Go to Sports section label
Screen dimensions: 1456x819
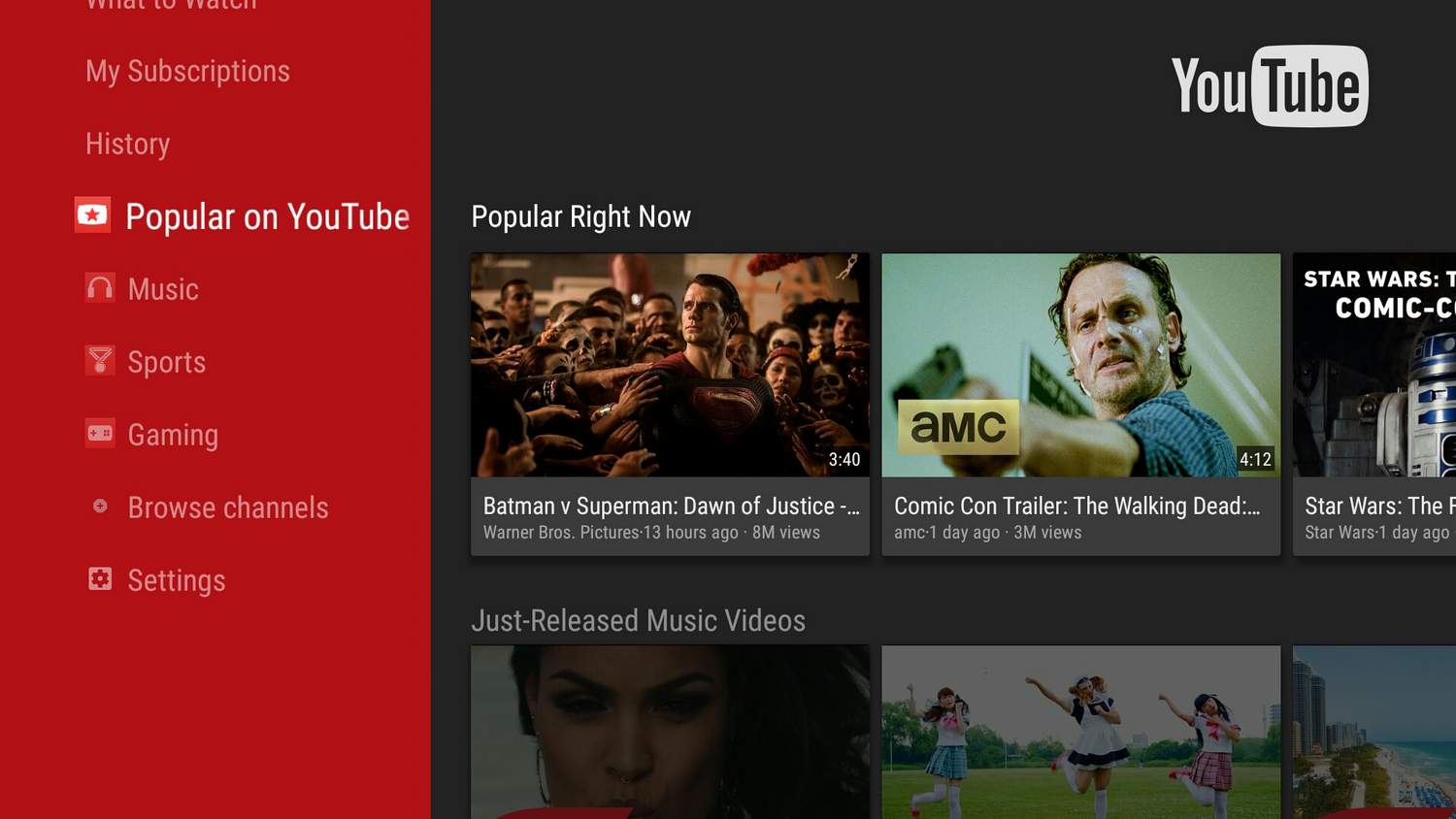tap(166, 362)
